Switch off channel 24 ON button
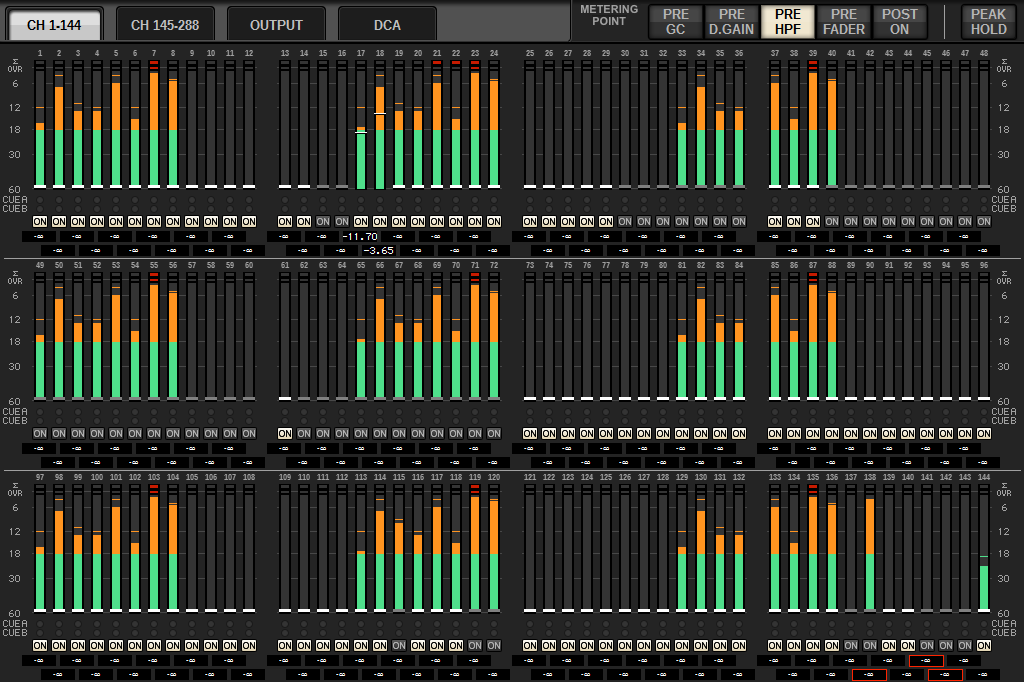The image size is (1024, 682). (494, 221)
